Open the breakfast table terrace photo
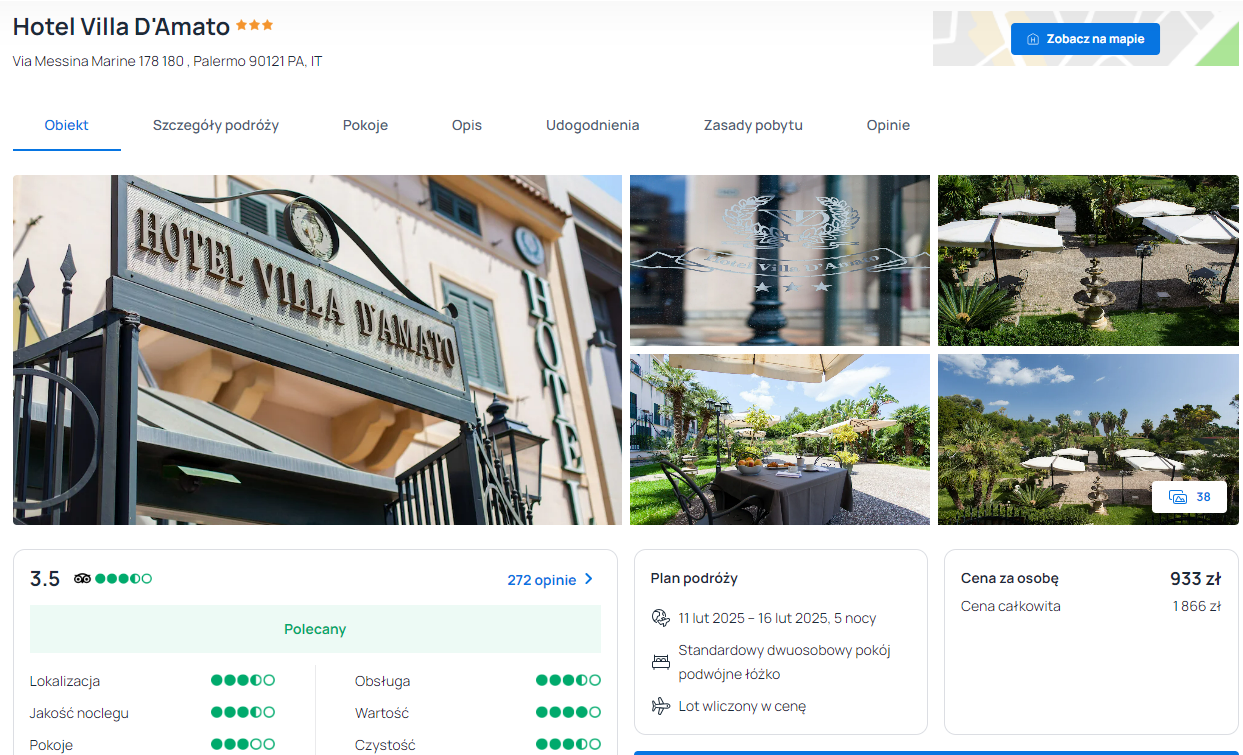 tap(780, 439)
